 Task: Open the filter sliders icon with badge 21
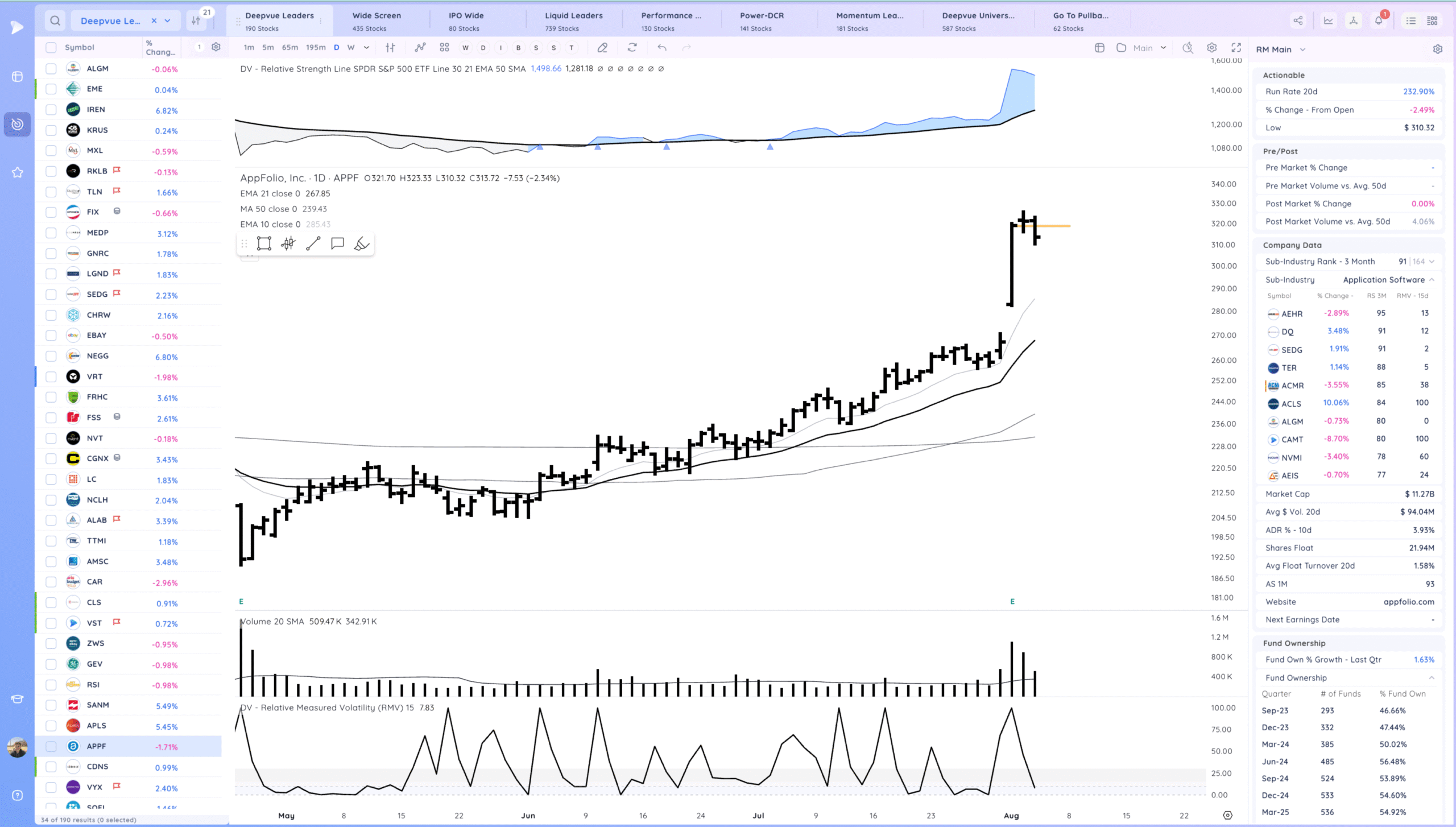click(x=196, y=21)
